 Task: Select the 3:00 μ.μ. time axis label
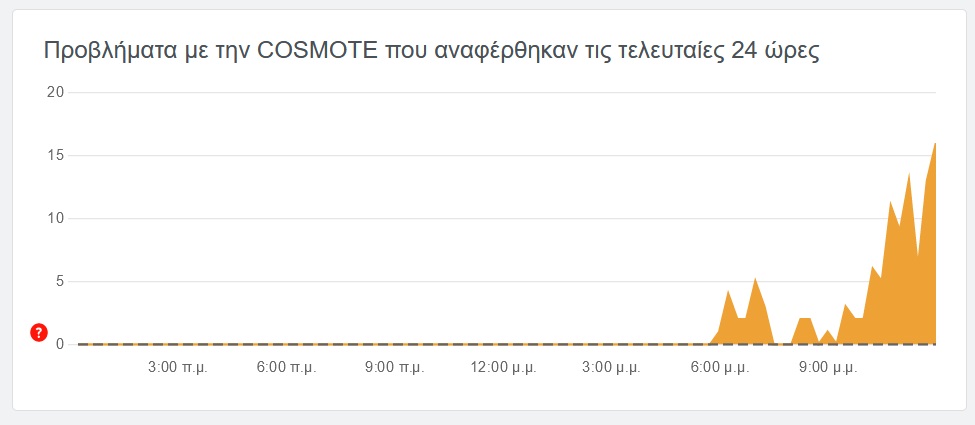tap(612, 367)
